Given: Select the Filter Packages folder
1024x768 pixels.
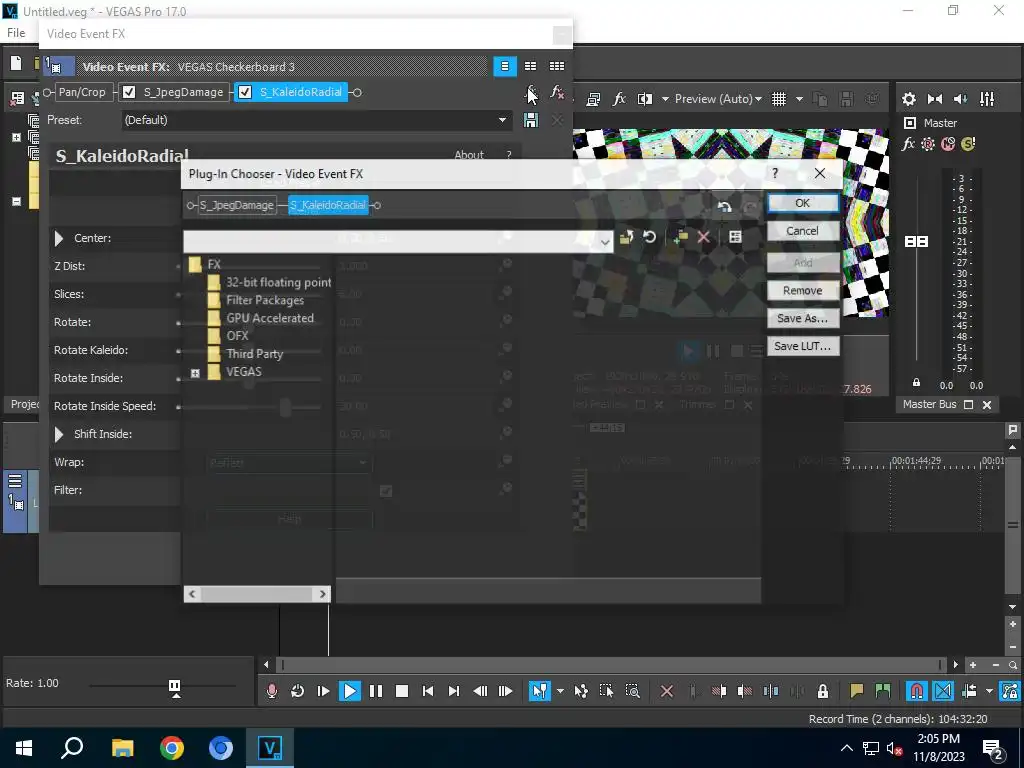Looking at the screenshot, I should click(264, 300).
